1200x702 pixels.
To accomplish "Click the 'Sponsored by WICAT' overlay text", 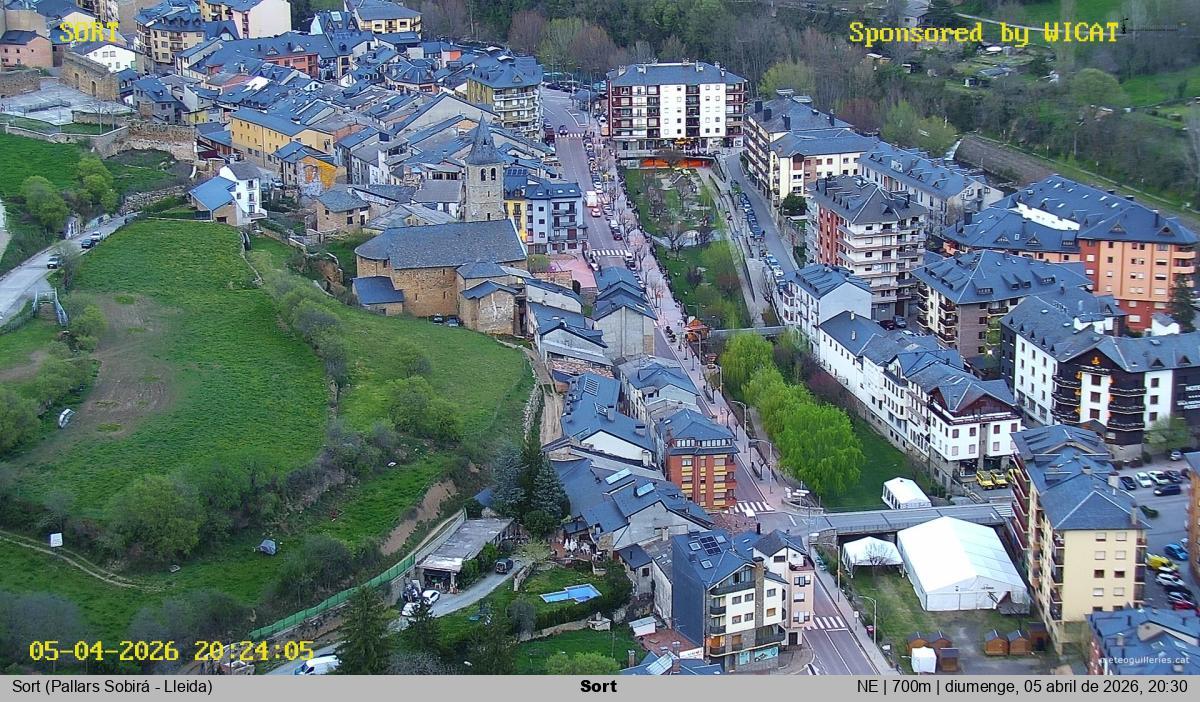I will click(984, 33).
